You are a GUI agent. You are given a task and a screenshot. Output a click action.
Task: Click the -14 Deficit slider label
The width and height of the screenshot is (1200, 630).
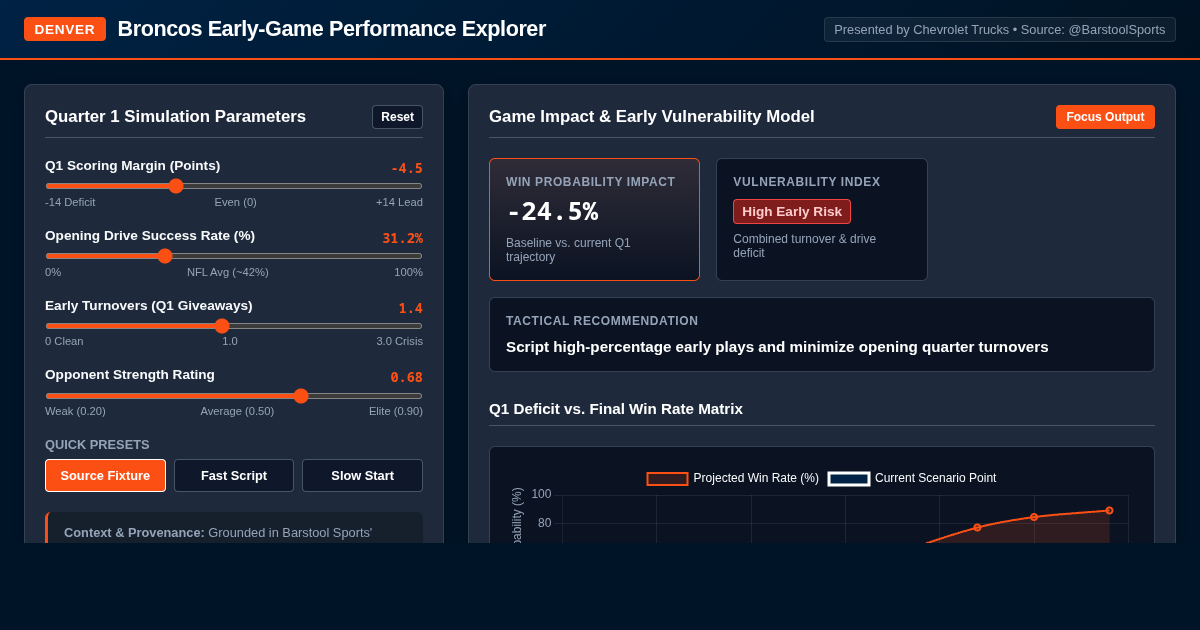(70, 202)
